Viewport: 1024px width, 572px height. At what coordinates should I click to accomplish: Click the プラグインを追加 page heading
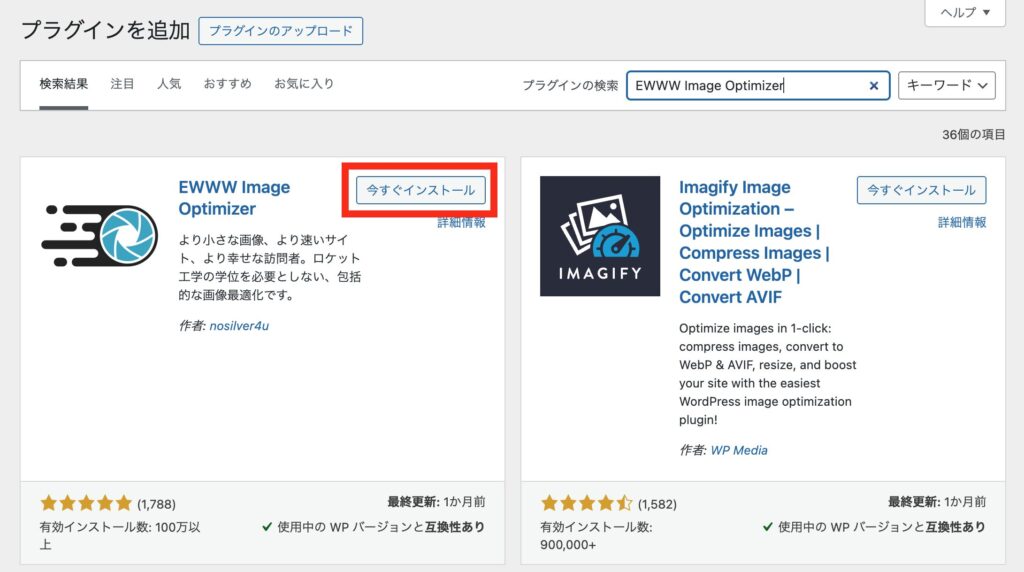[105, 30]
